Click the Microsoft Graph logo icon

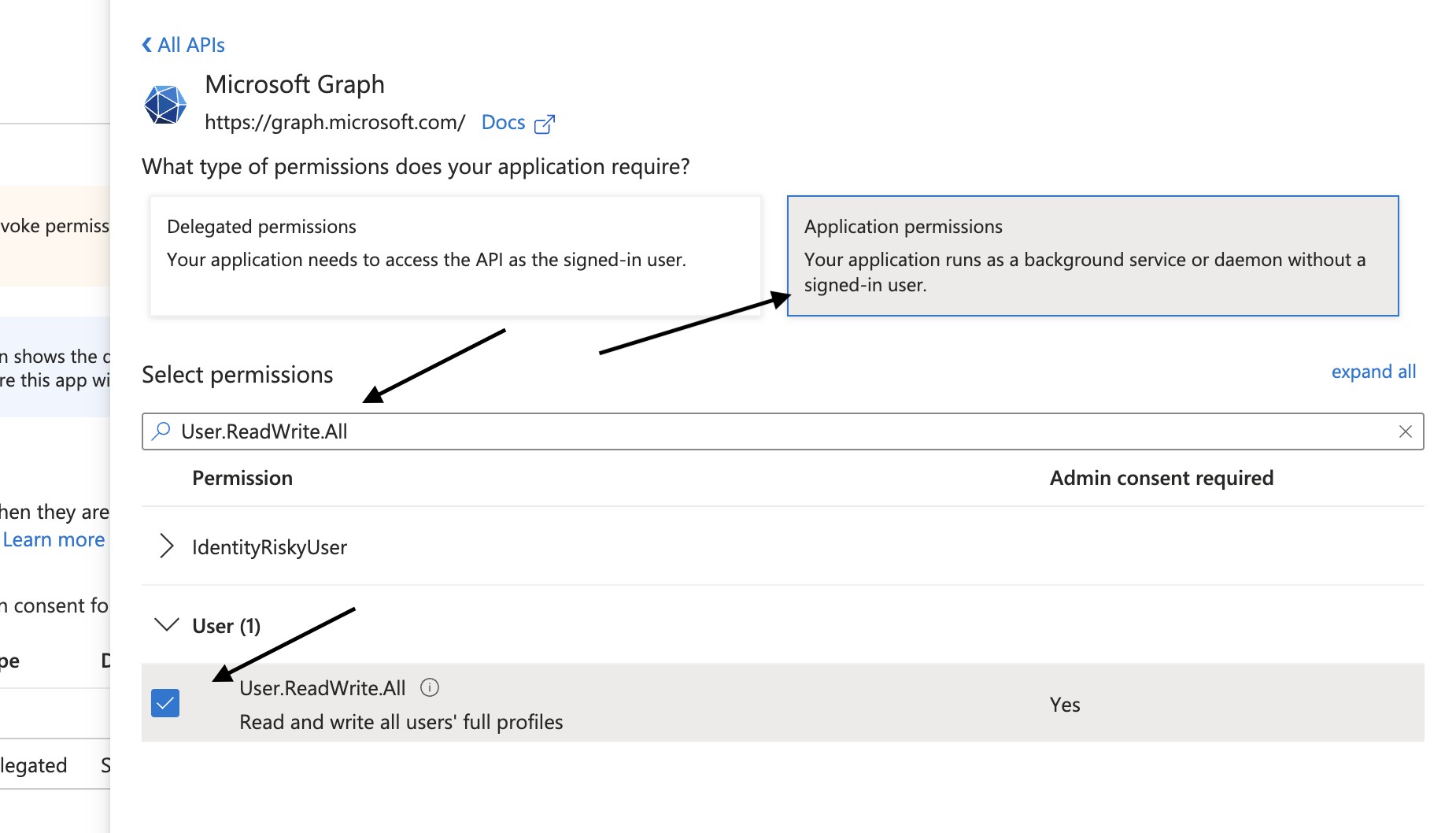coord(165,105)
